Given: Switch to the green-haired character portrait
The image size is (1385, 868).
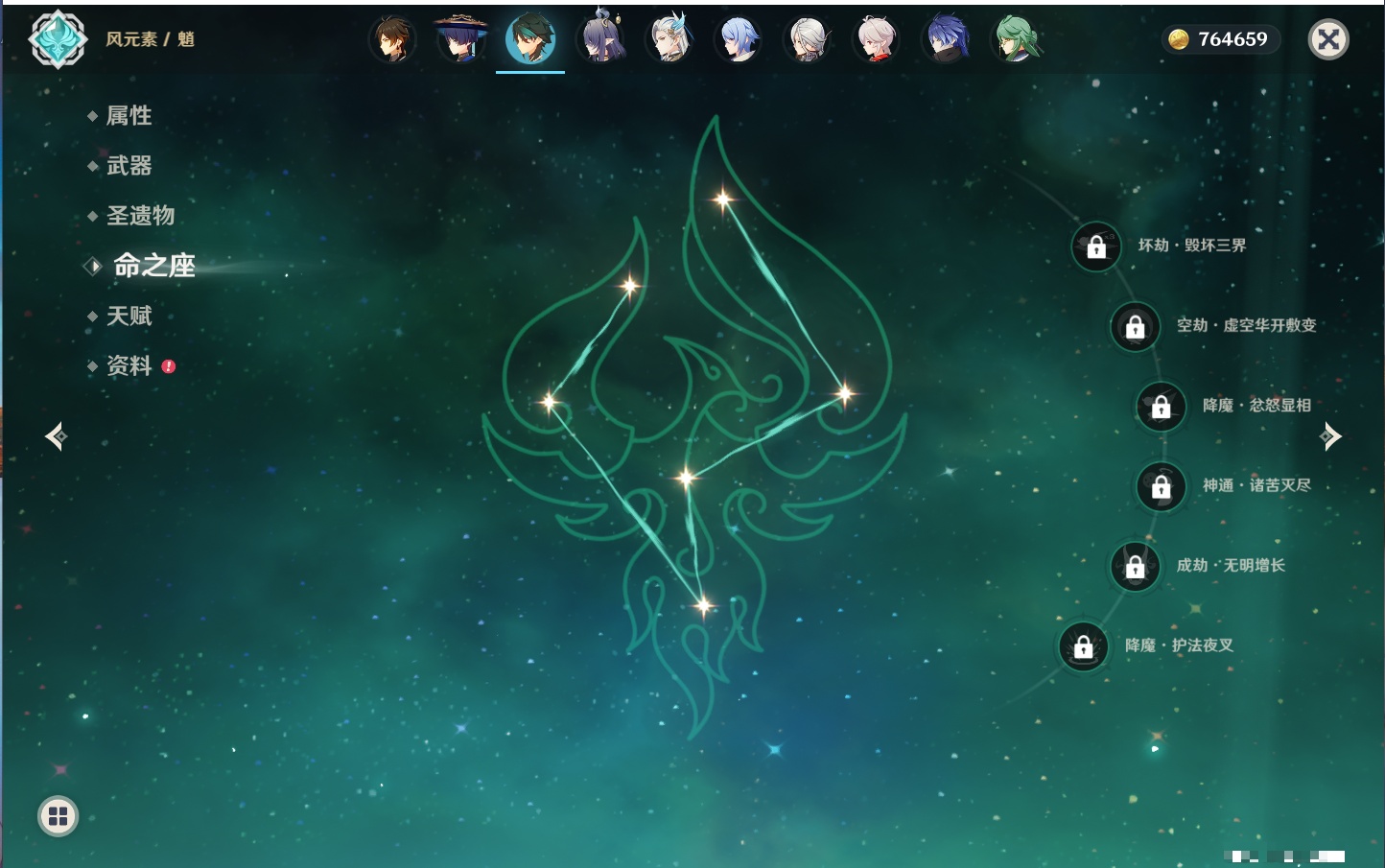Looking at the screenshot, I should coord(1016,40).
